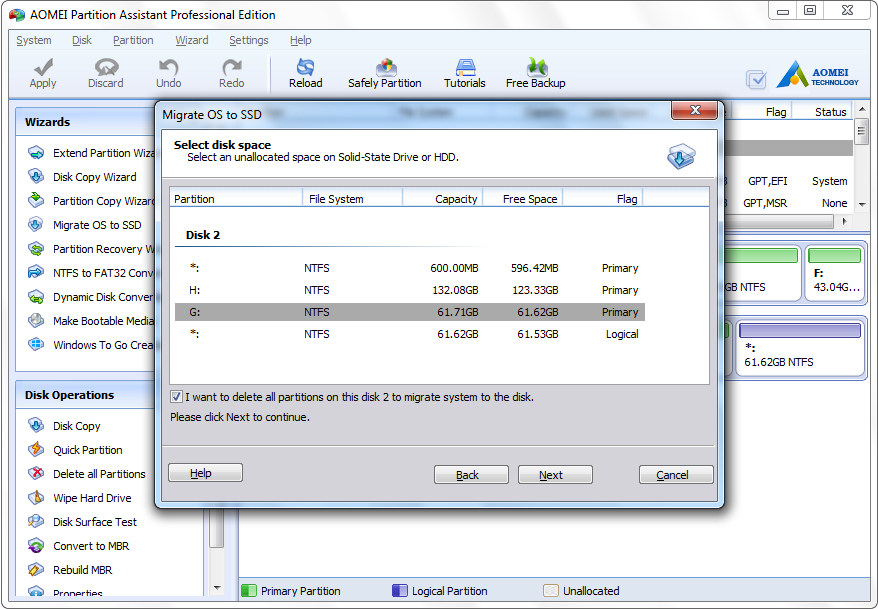Click the Discard toolbar icon

click(x=105, y=67)
